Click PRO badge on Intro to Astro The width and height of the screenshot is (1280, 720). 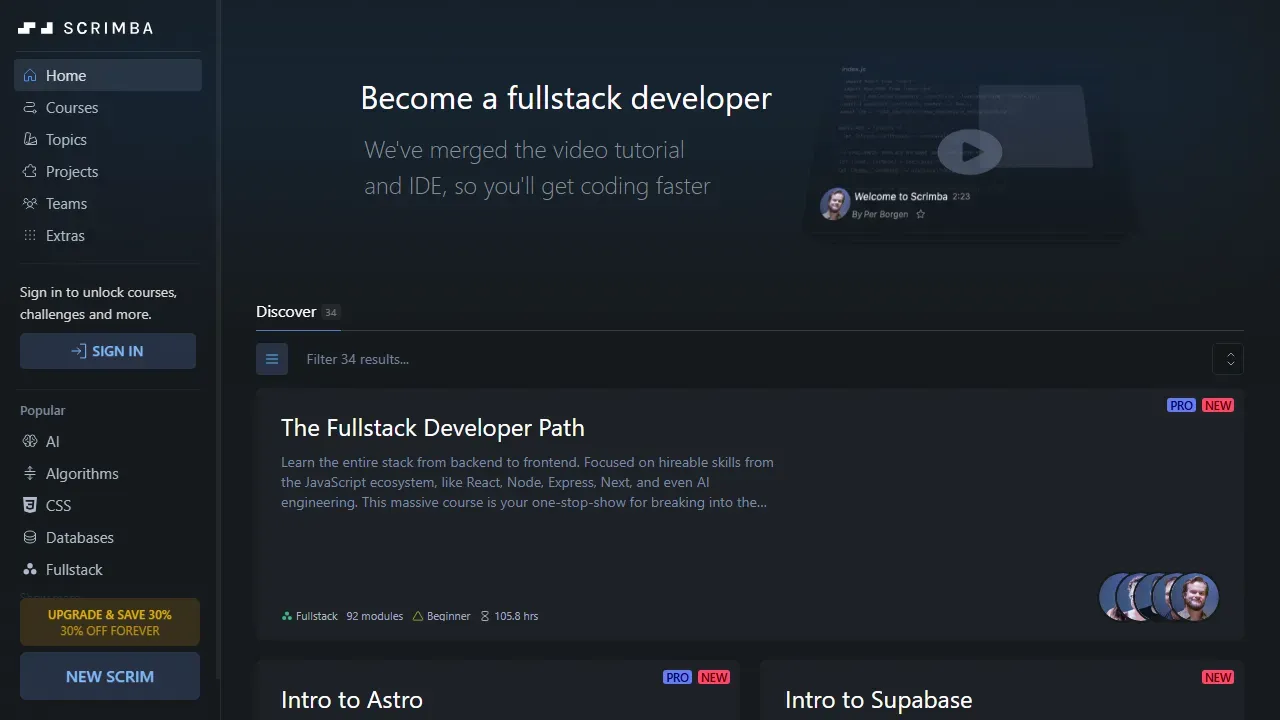coord(677,677)
